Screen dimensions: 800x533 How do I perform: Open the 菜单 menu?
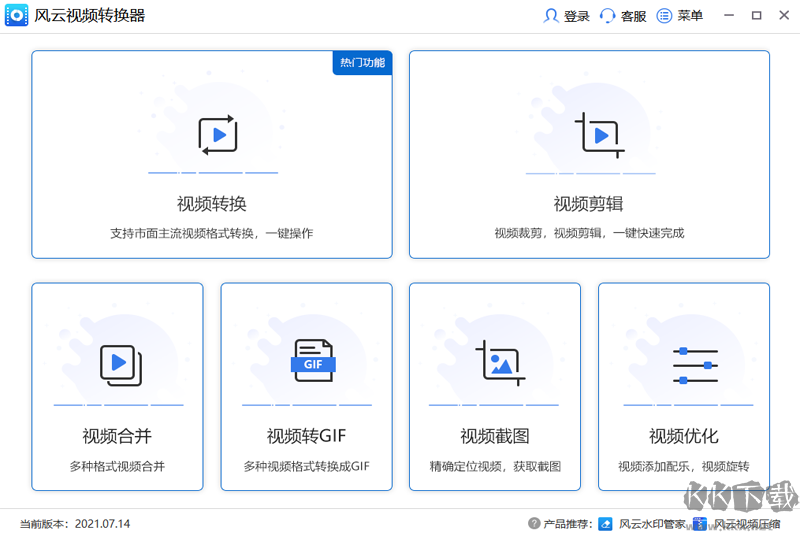coord(690,16)
